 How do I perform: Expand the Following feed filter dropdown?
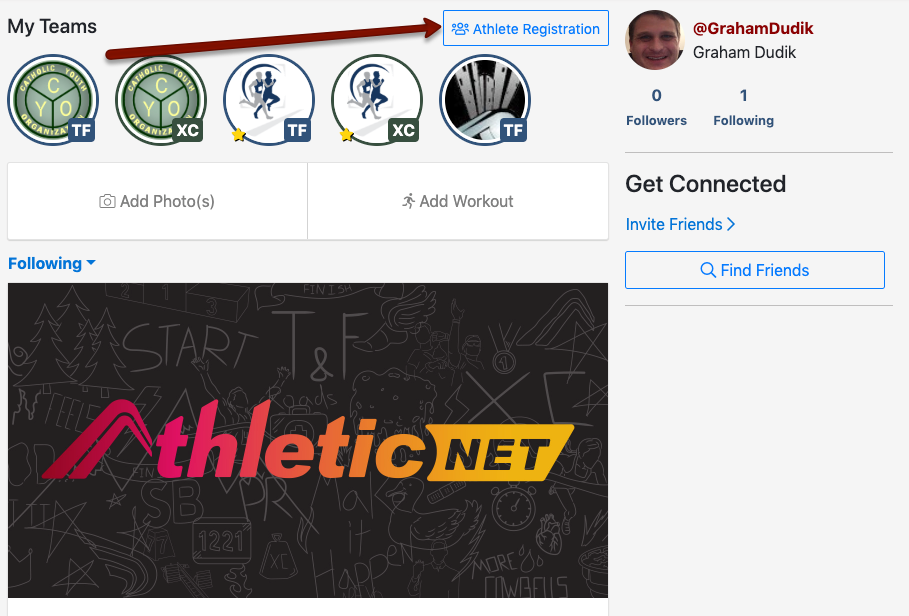tap(52, 263)
